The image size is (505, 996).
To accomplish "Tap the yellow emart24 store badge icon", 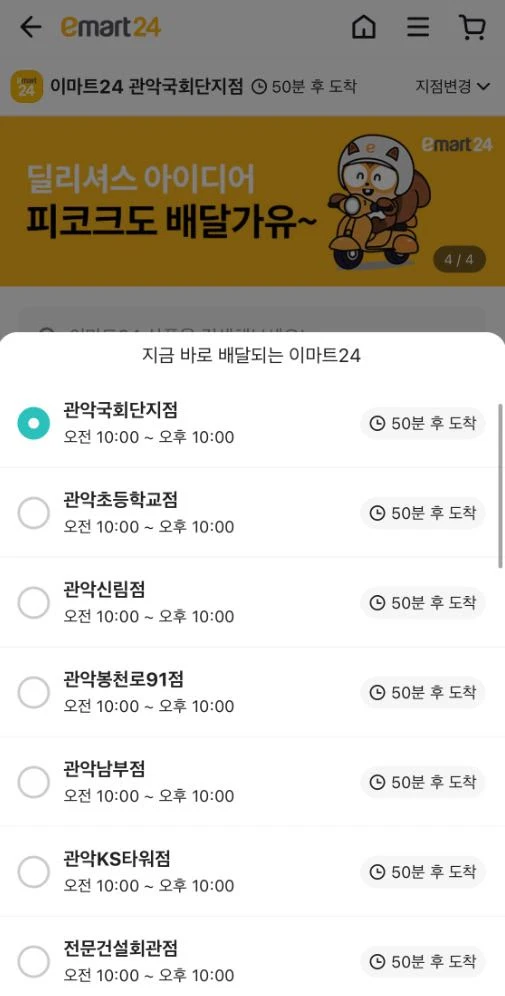I will tap(26, 86).
